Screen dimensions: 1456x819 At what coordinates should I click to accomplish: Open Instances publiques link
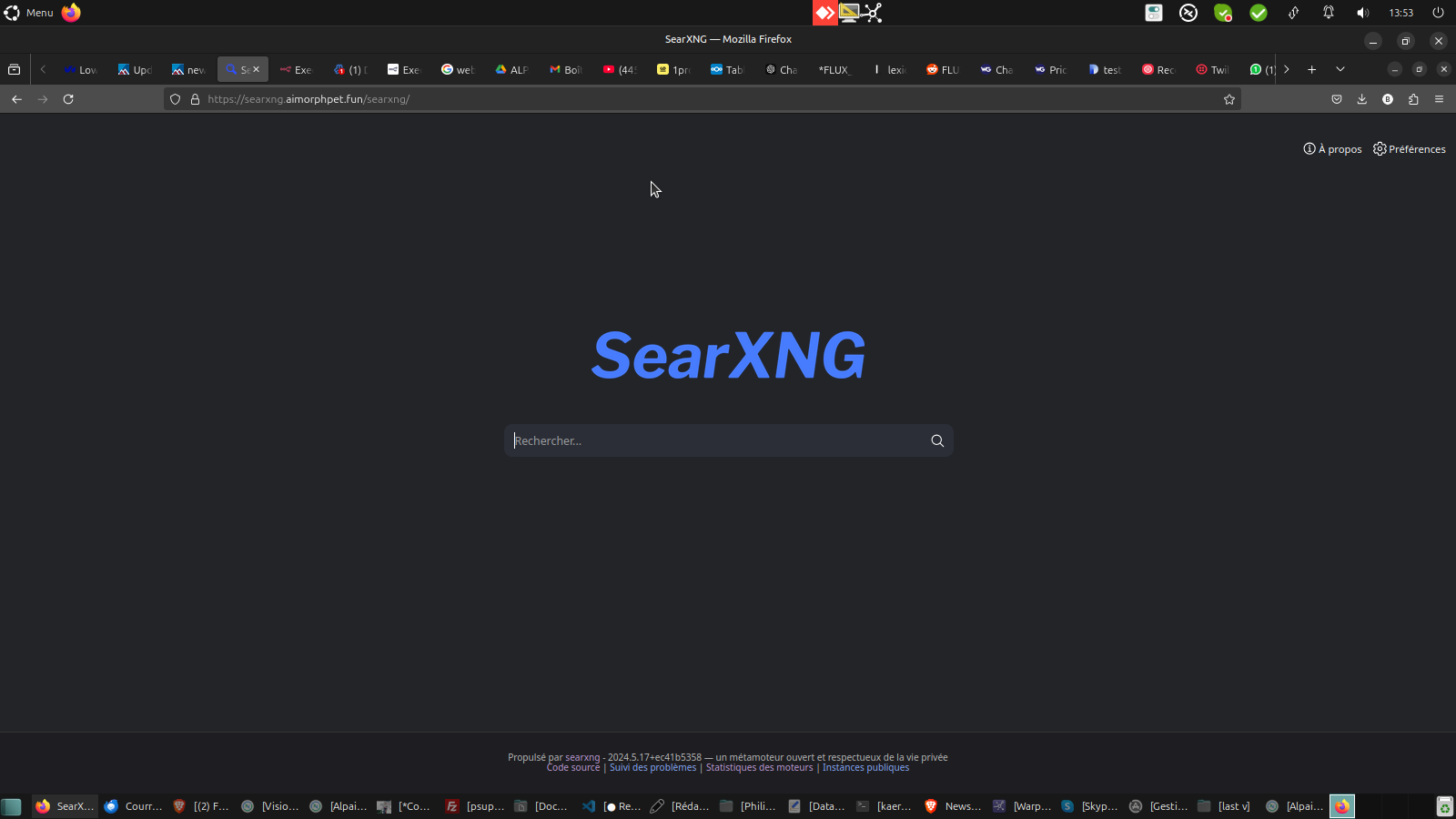865,768
